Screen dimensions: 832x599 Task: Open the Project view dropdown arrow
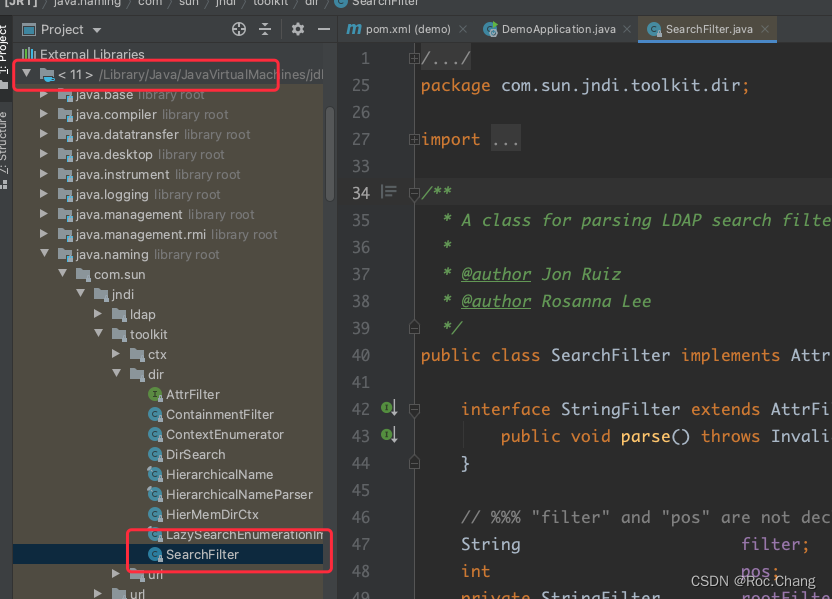pos(97,30)
